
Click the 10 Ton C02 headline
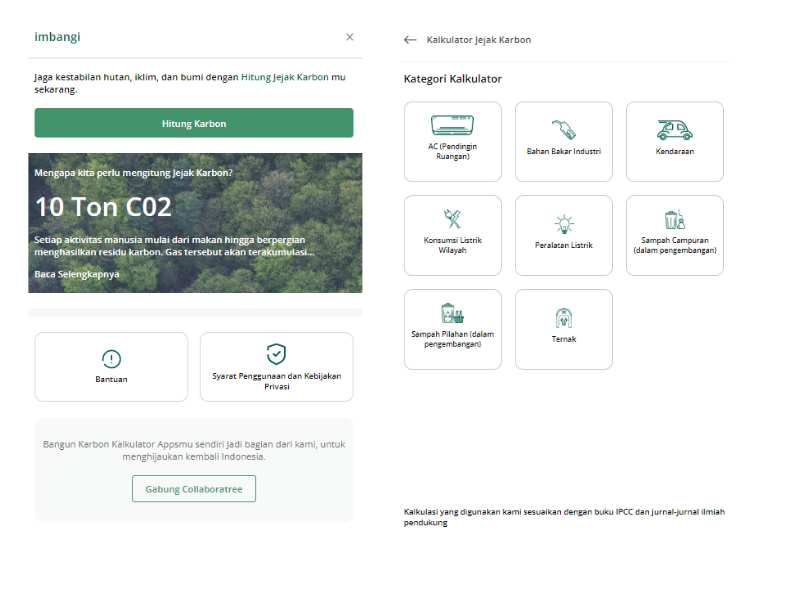click(104, 207)
